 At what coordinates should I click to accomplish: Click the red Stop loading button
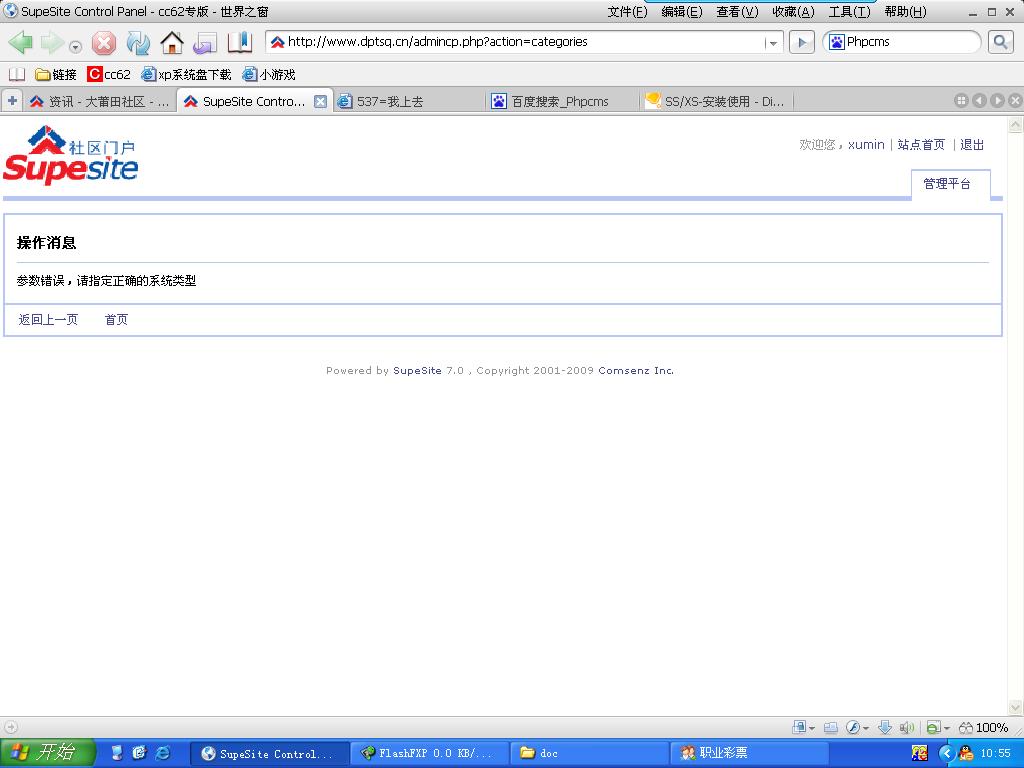coord(103,43)
